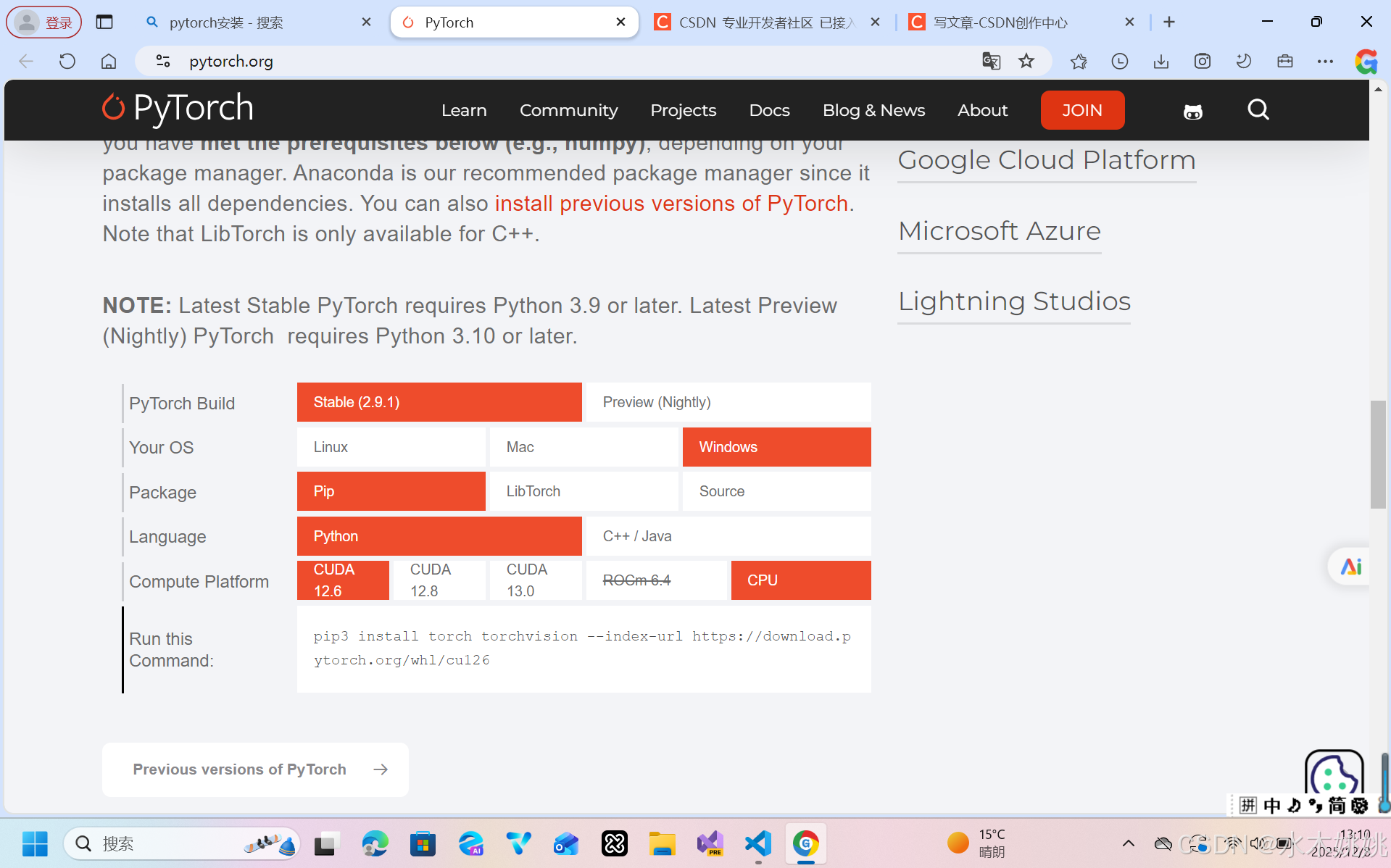1391x868 pixels.
Task: Select CUDA 12.6 compute platform
Action: [343, 580]
